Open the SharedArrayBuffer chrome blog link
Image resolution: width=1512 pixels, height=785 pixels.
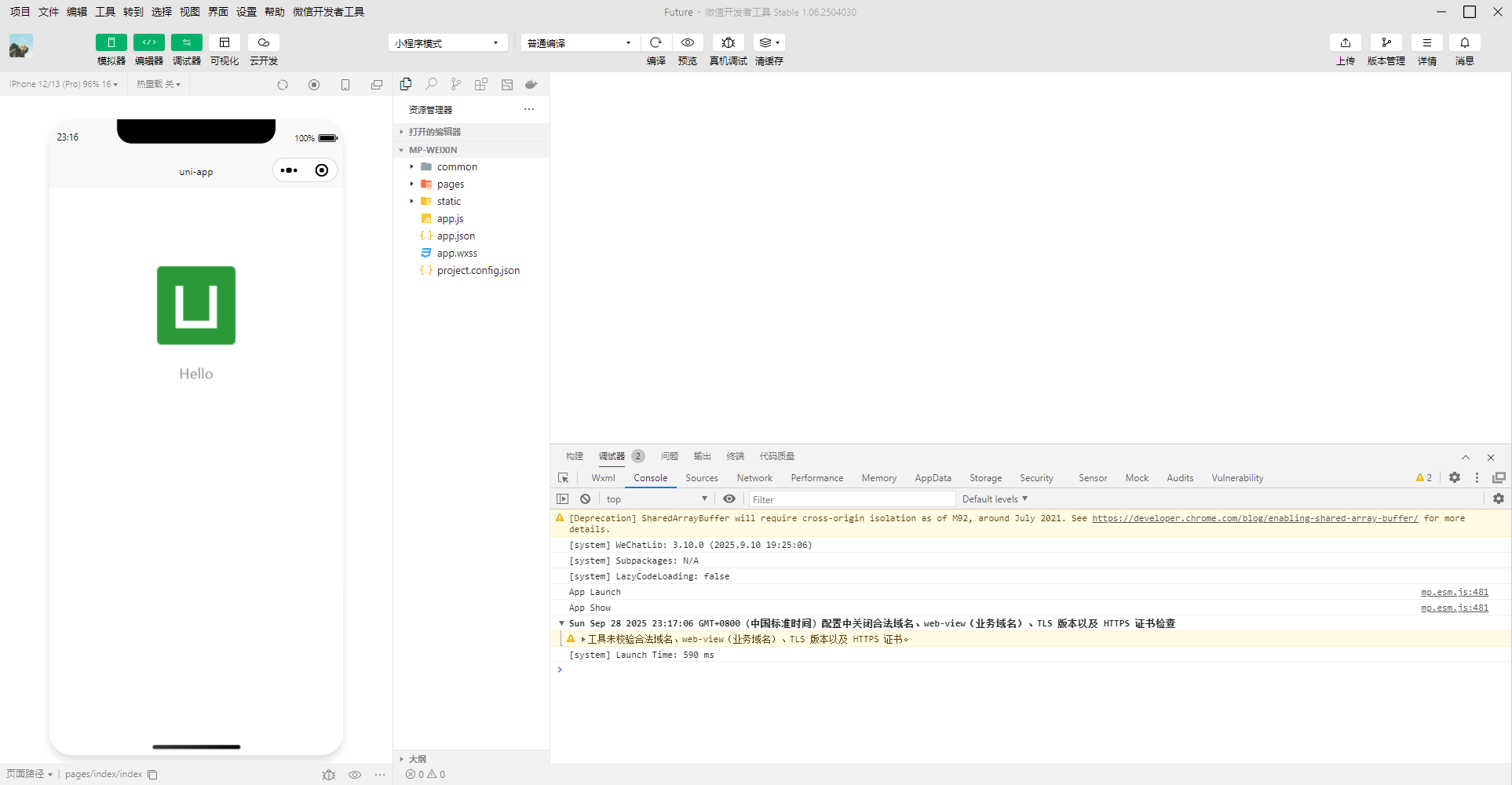tap(1255, 519)
